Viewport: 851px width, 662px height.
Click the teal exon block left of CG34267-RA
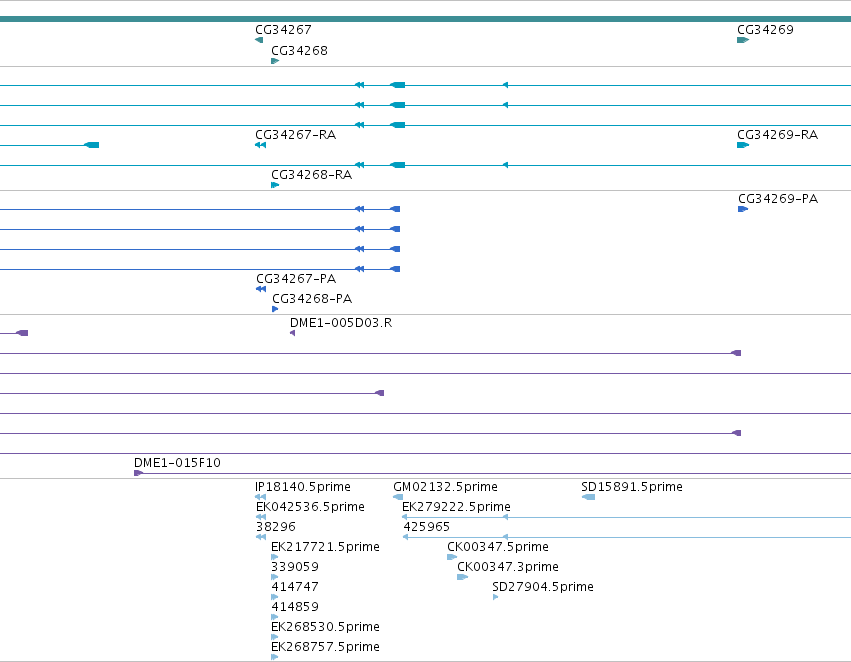pyautogui.click(x=92, y=145)
